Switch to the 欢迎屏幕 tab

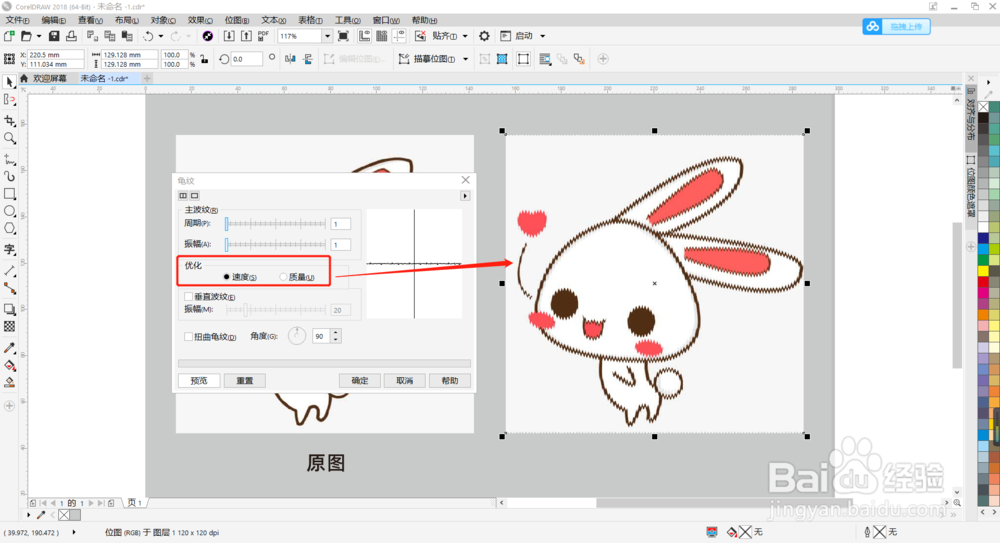coord(50,78)
